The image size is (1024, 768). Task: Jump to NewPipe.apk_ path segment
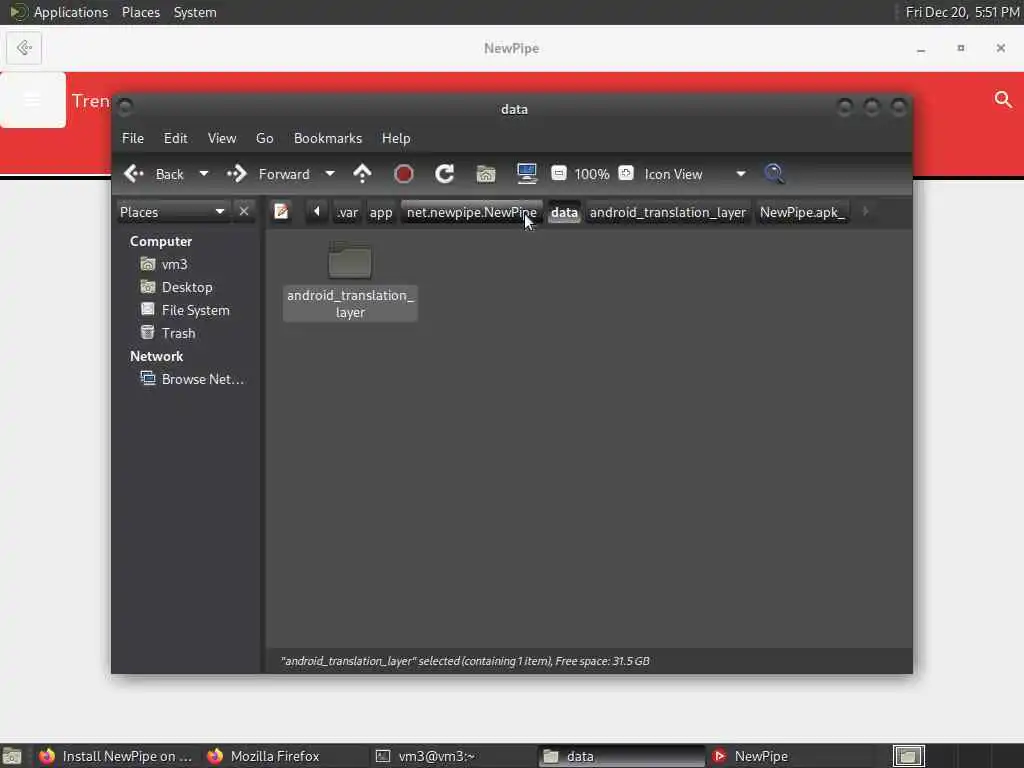pyautogui.click(x=802, y=212)
